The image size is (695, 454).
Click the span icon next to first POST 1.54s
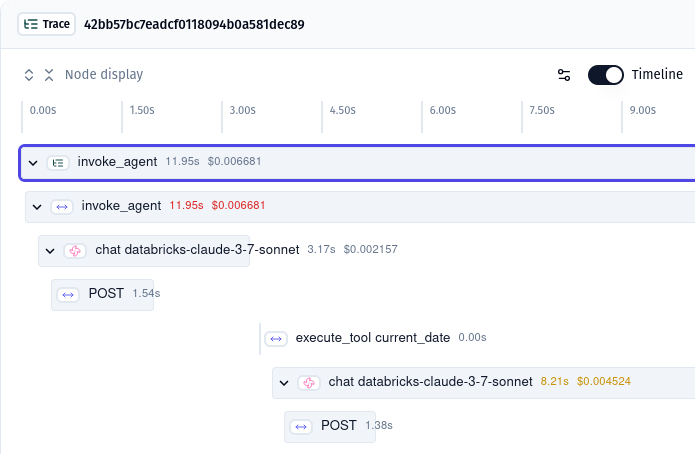pos(69,294)
